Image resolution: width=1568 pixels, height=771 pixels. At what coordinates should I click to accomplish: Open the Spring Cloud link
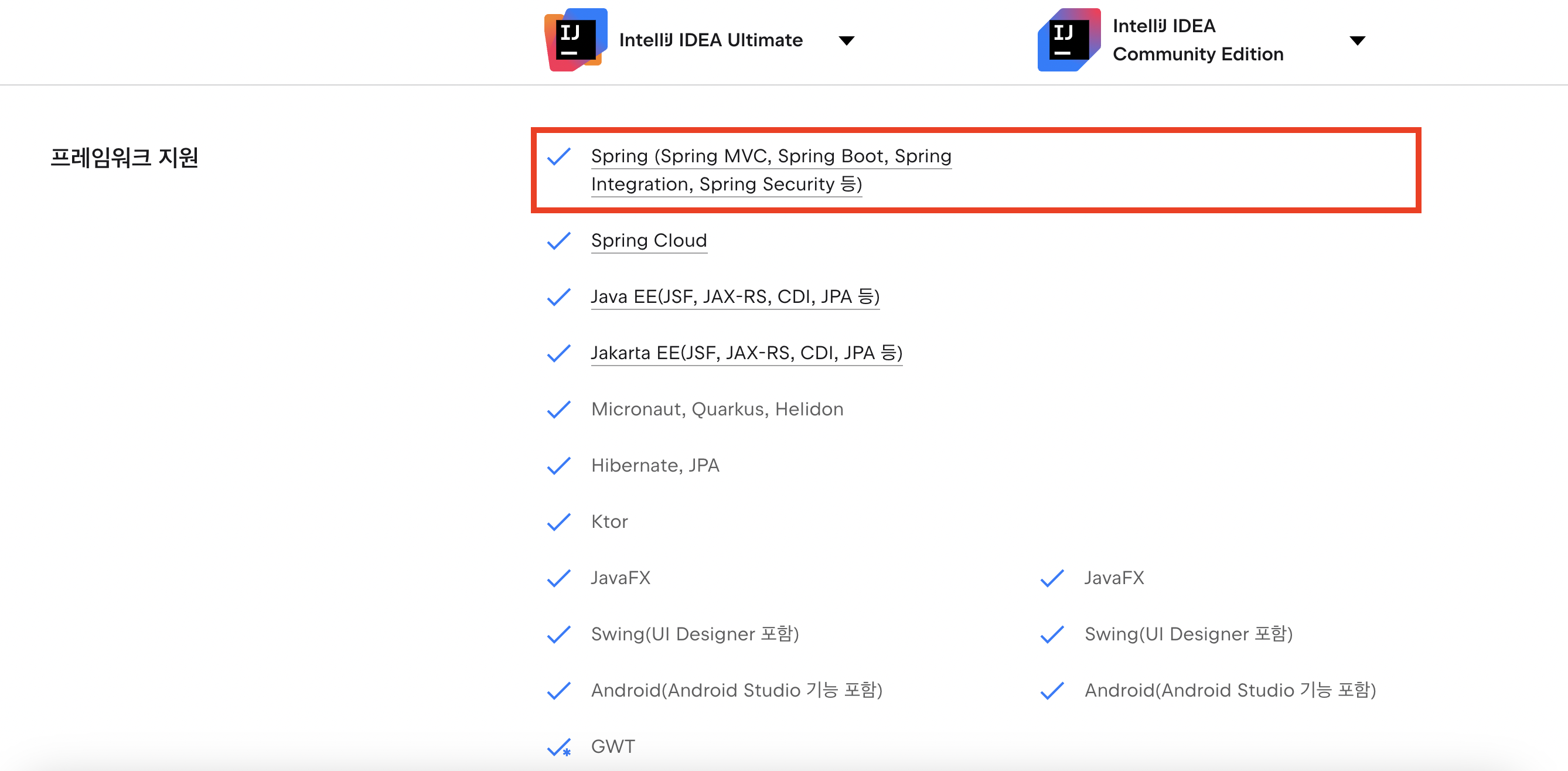pos(649,240)
